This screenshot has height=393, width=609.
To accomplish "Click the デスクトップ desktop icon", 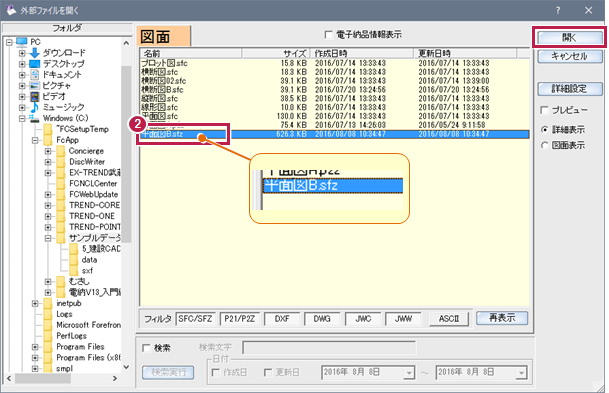I will pos(35,63).
